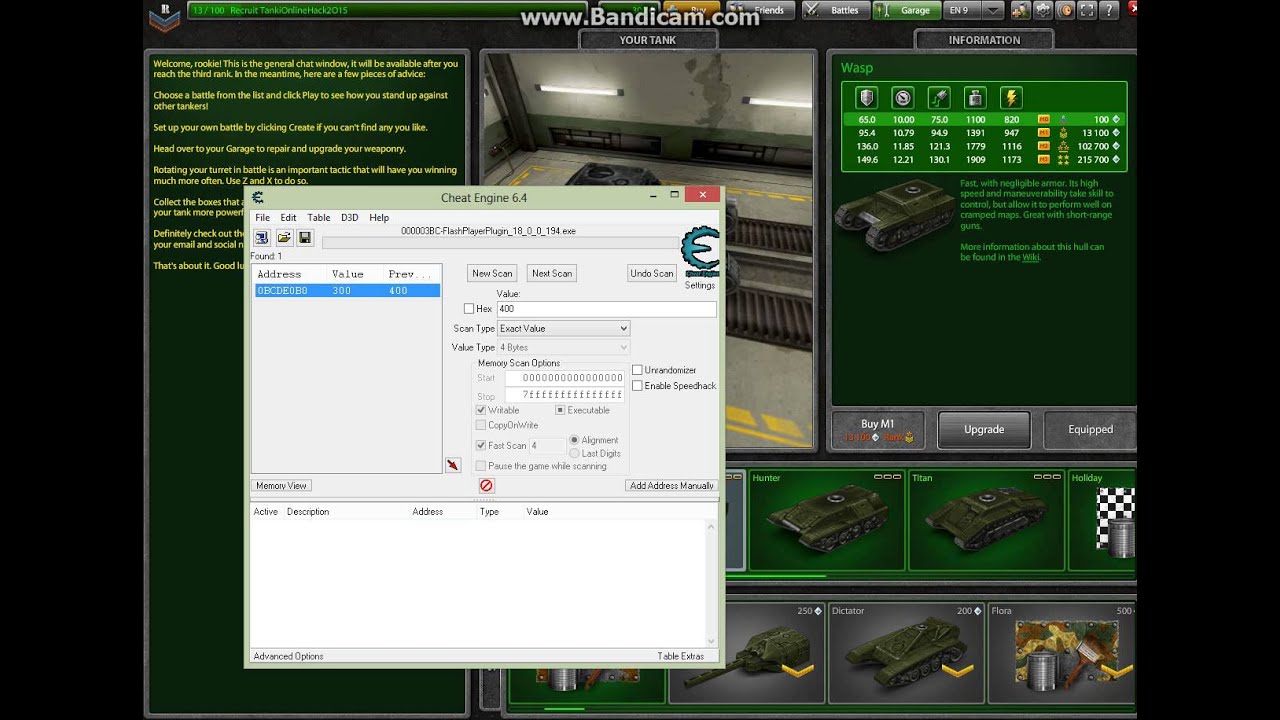Enable the Unrandomizer checkbox
Viewport: 1280px width, 720px height.
click(637, 370)
